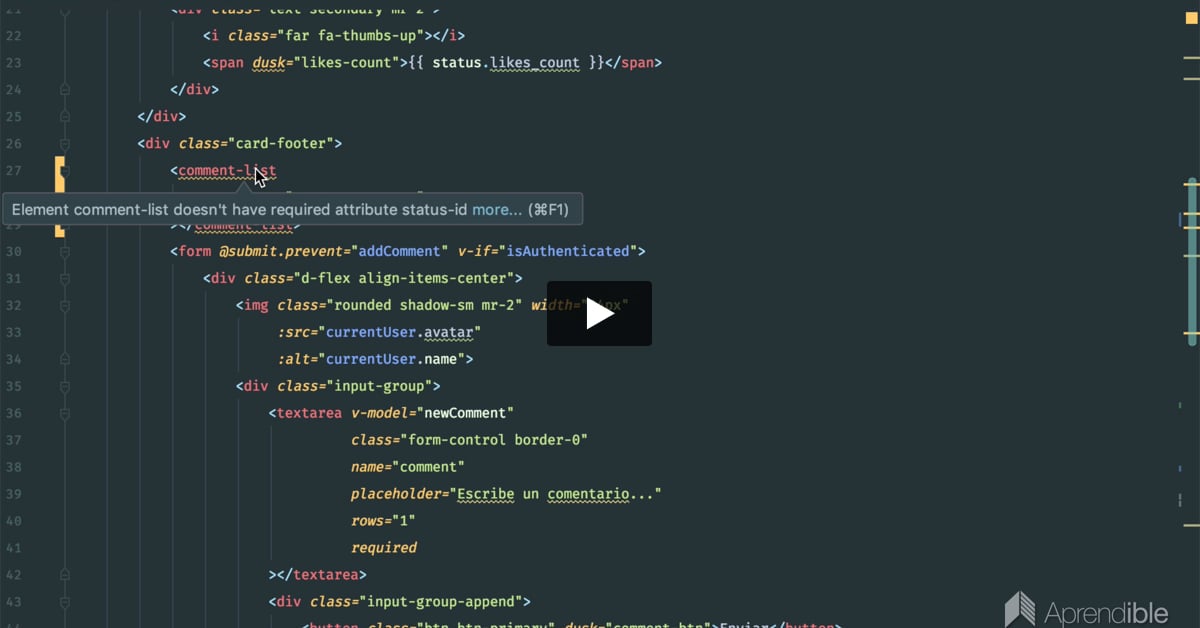Toggle the fold marker on line 25
The height and width of the screenshot is (628, 1200).
65,116
